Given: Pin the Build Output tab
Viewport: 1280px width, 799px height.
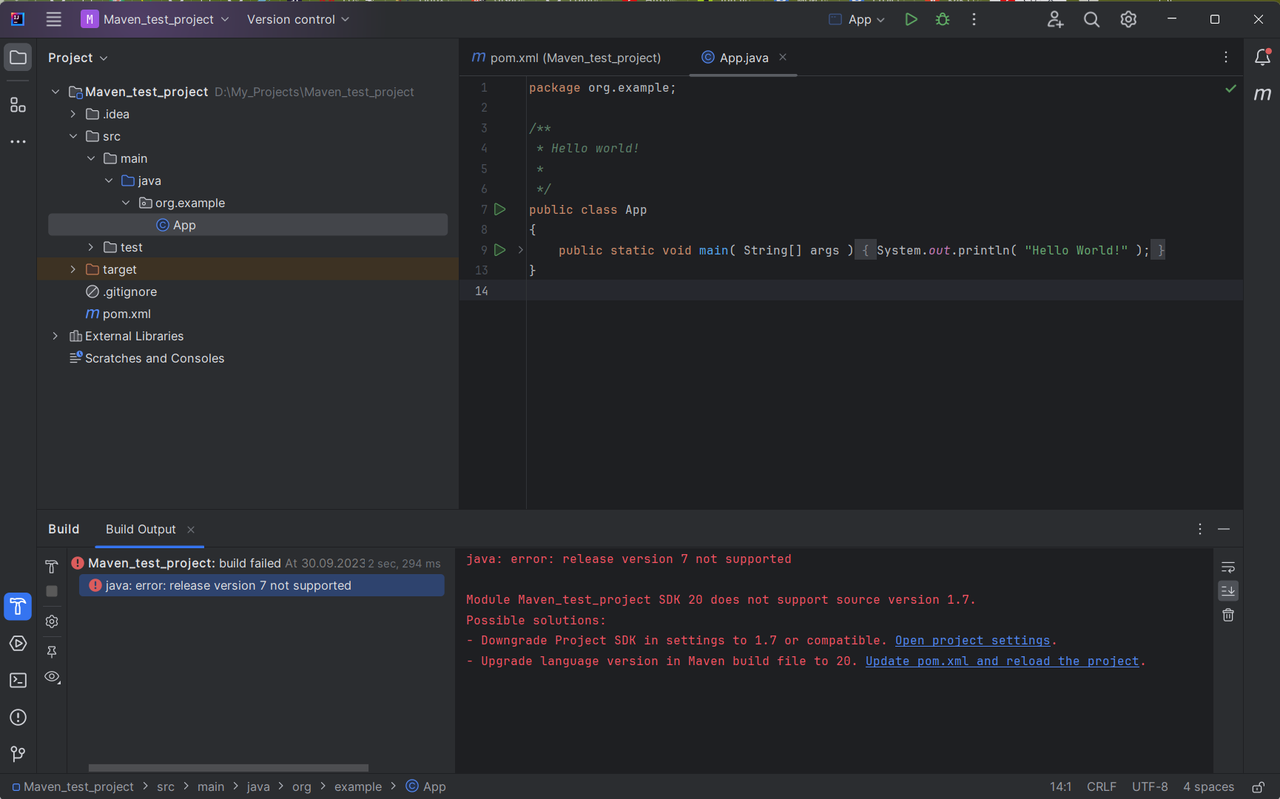Looking at the screenshot, I should 51,651.
